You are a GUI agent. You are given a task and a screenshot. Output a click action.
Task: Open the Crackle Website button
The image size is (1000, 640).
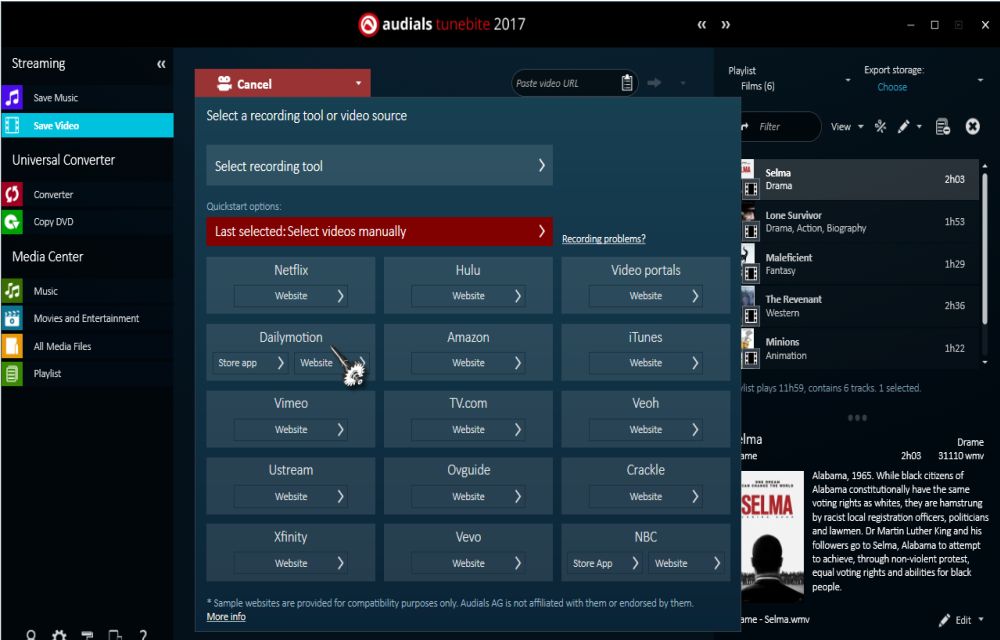point(645,497)
